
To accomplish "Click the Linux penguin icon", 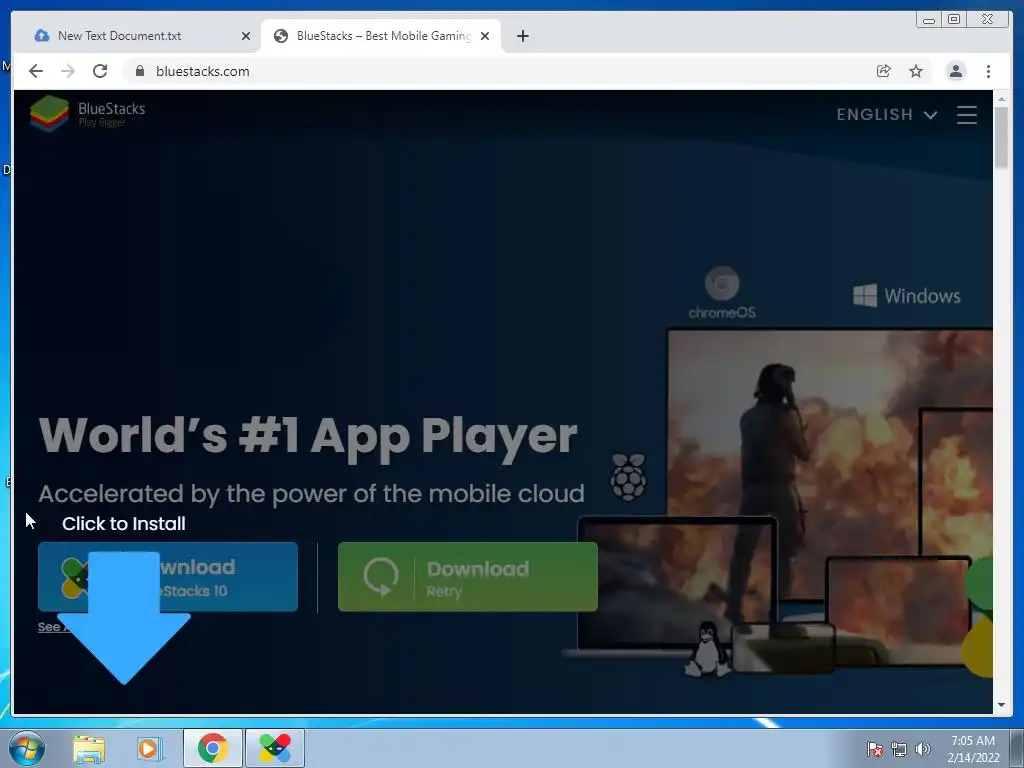I will 707,648.
